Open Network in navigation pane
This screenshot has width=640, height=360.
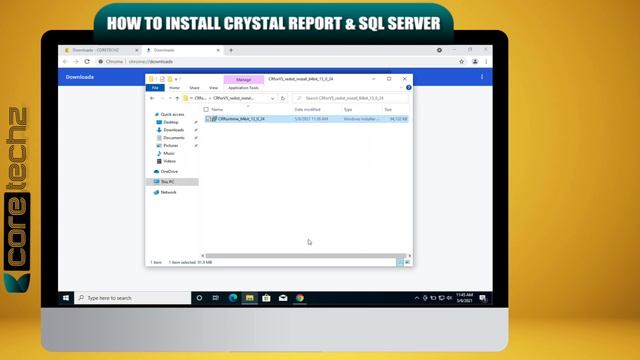168,192
